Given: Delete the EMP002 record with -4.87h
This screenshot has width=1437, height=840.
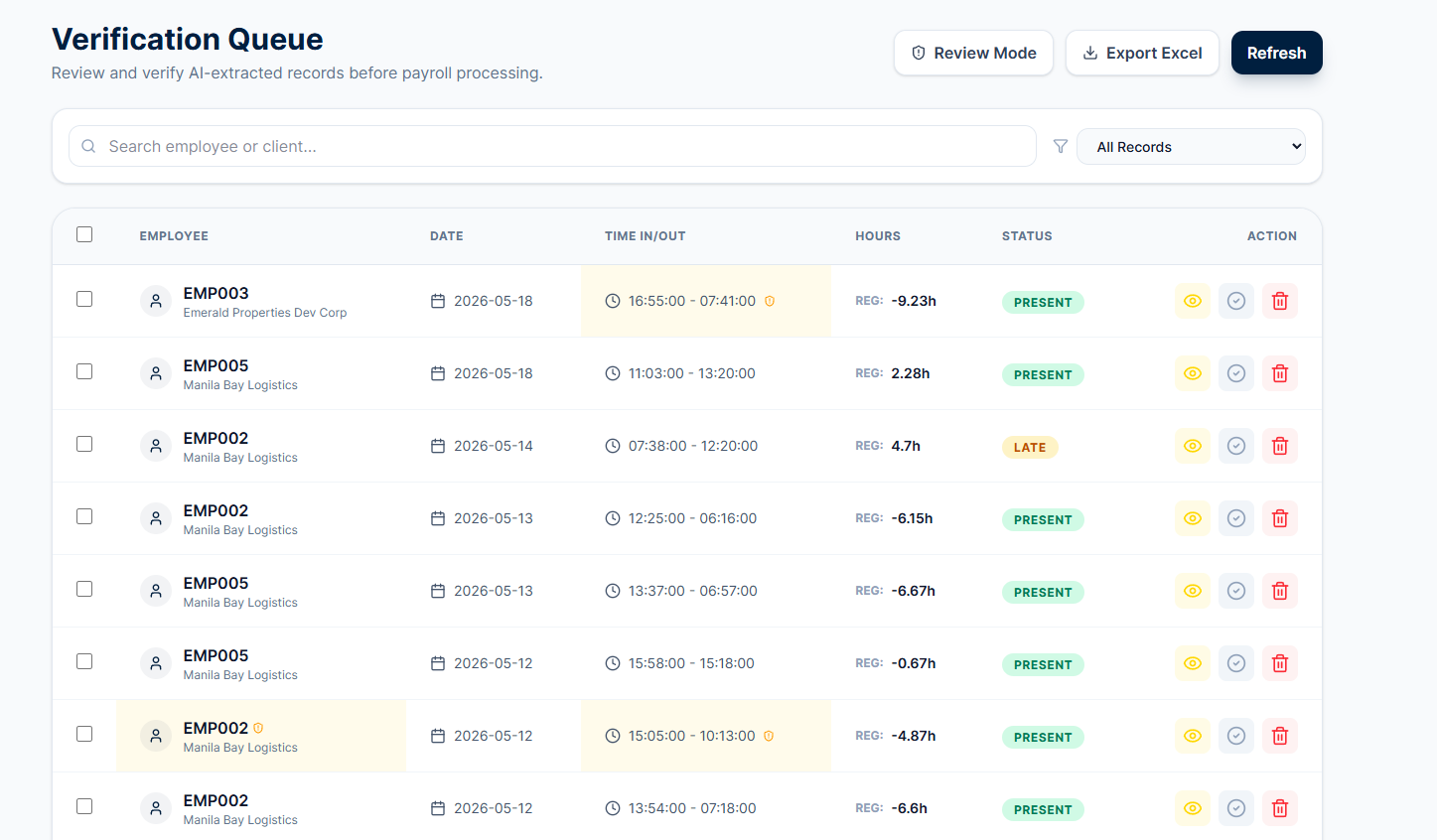Looking at the screenshot, I should click(x=1280, y=736).
